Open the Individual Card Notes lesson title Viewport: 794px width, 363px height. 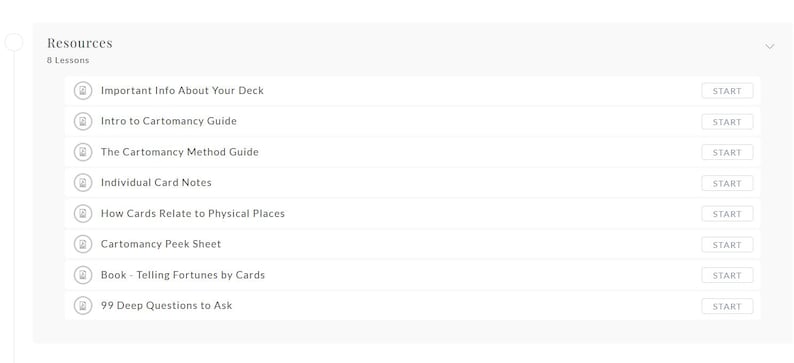[156, 183]
